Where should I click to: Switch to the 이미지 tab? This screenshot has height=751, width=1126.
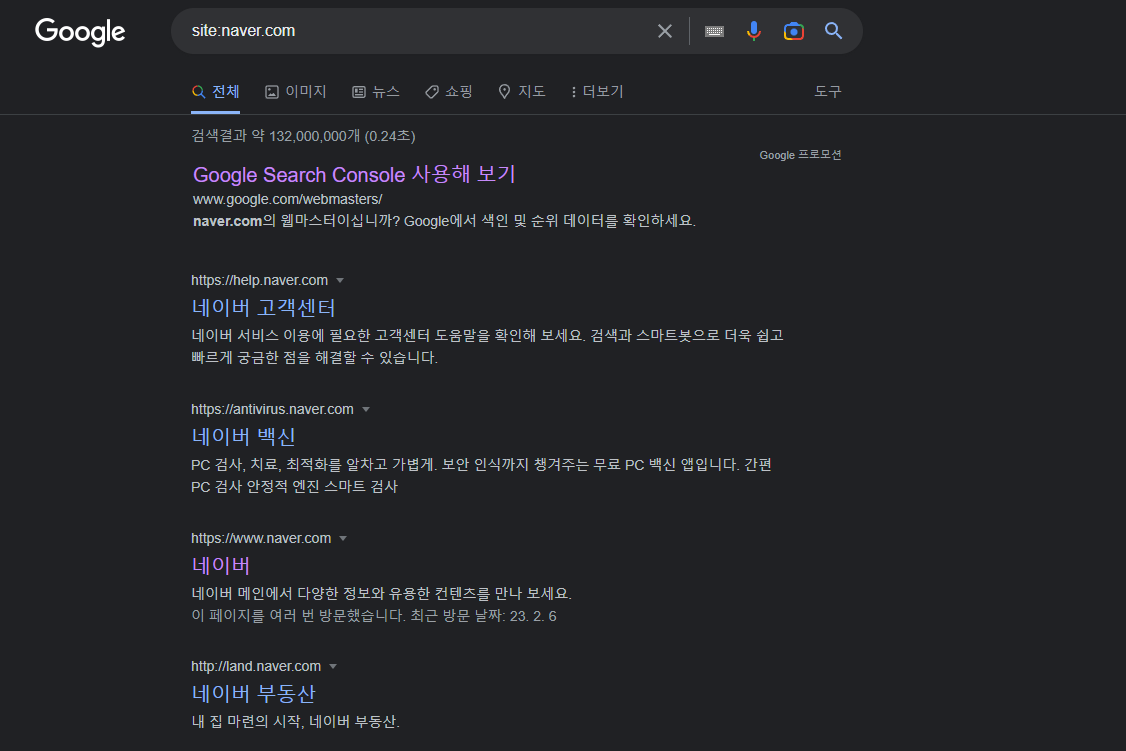pos(296,92)
